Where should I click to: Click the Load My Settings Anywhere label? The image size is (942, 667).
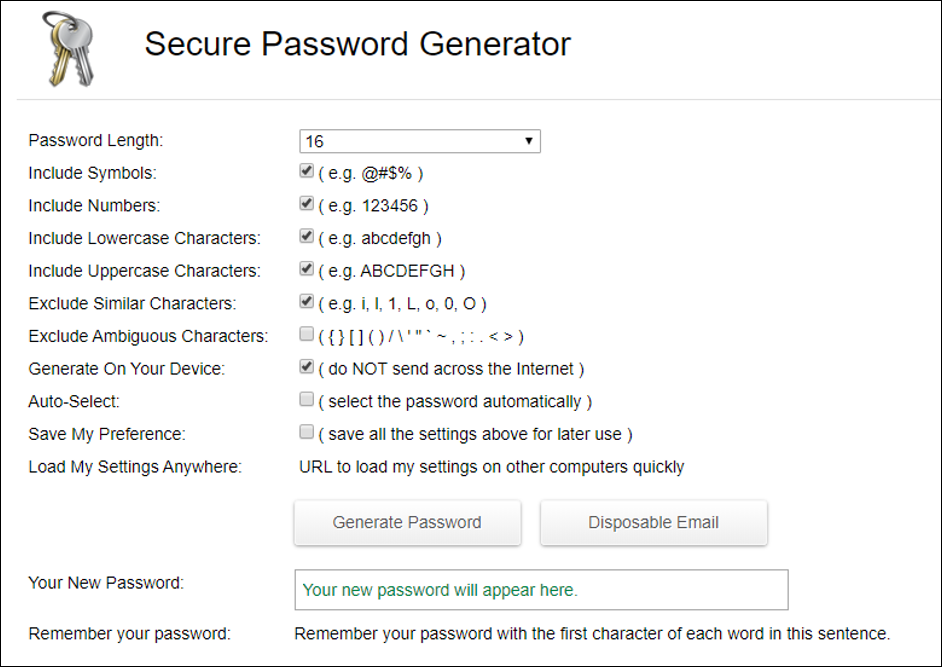click(135, 467)
